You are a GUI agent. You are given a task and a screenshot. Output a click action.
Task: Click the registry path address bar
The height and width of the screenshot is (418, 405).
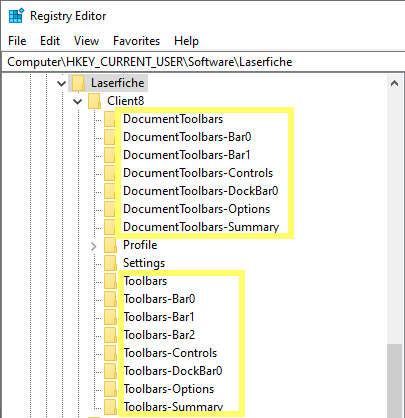203,62
